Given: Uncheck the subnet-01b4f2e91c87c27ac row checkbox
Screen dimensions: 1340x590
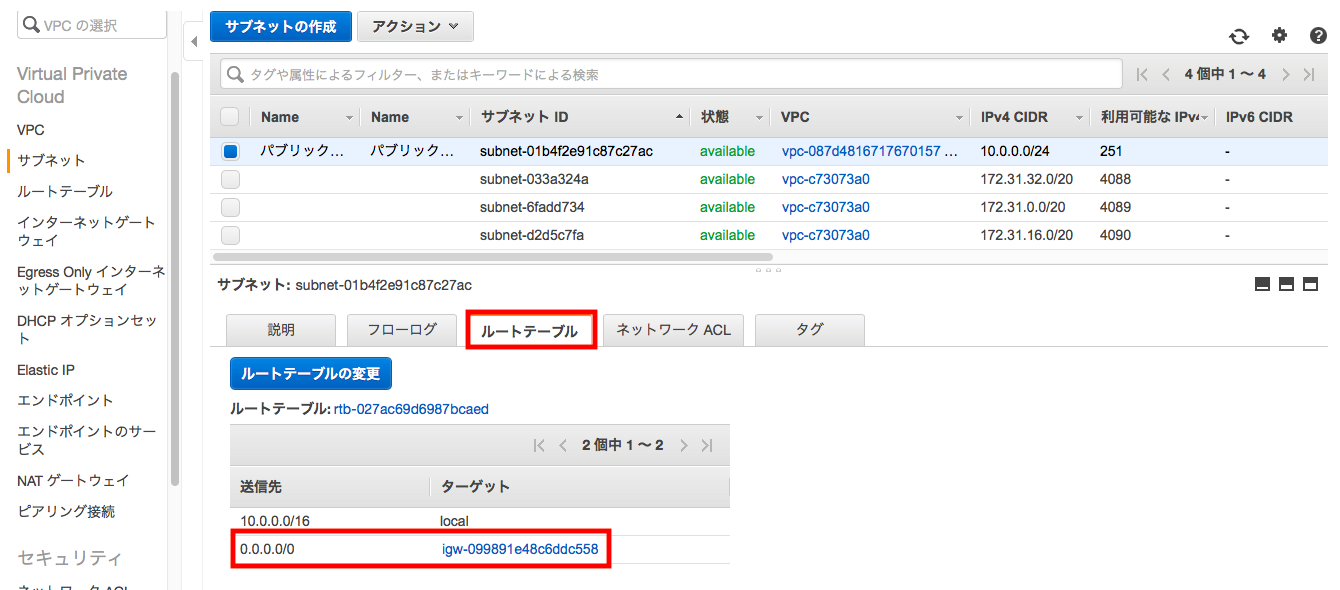Looking at the screenshot, I should tap(230, 152).
